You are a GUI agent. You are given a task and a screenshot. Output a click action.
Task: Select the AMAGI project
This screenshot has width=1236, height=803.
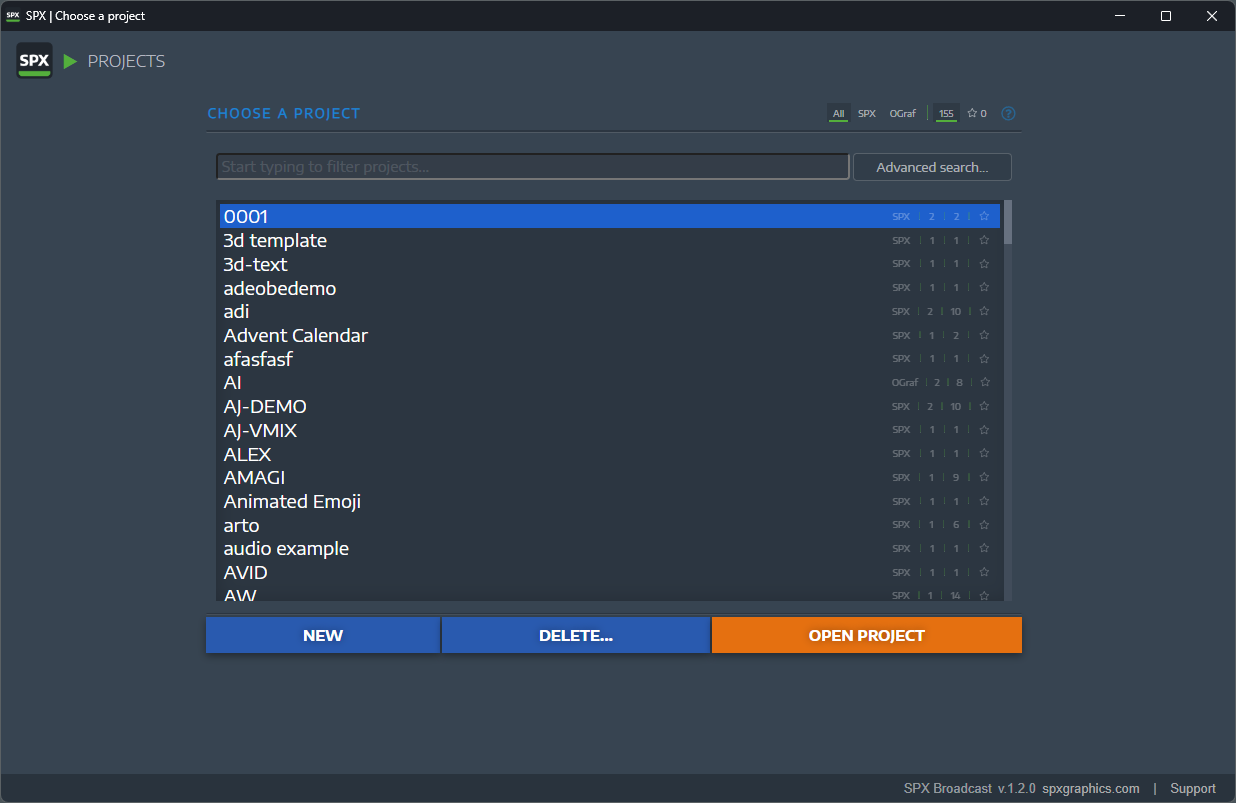click(x=610, y=477)
